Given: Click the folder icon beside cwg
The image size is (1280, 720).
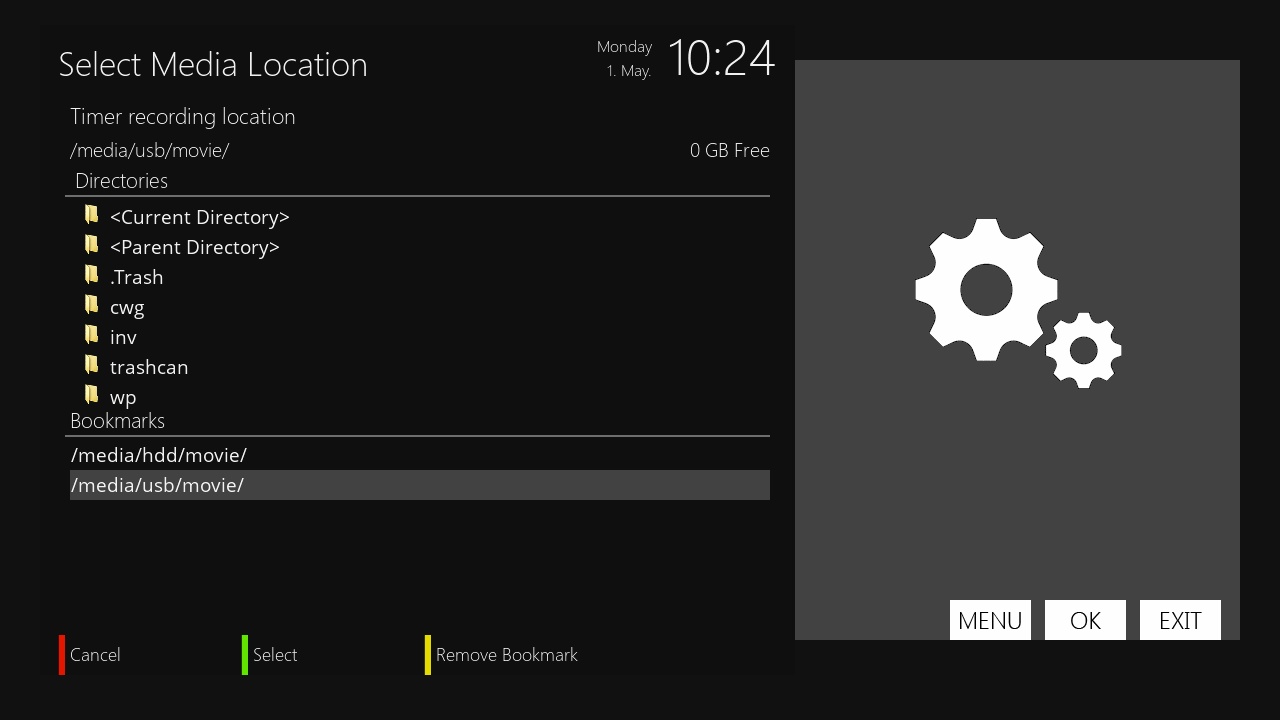Looking at the screenshot, I should [91, 304].
